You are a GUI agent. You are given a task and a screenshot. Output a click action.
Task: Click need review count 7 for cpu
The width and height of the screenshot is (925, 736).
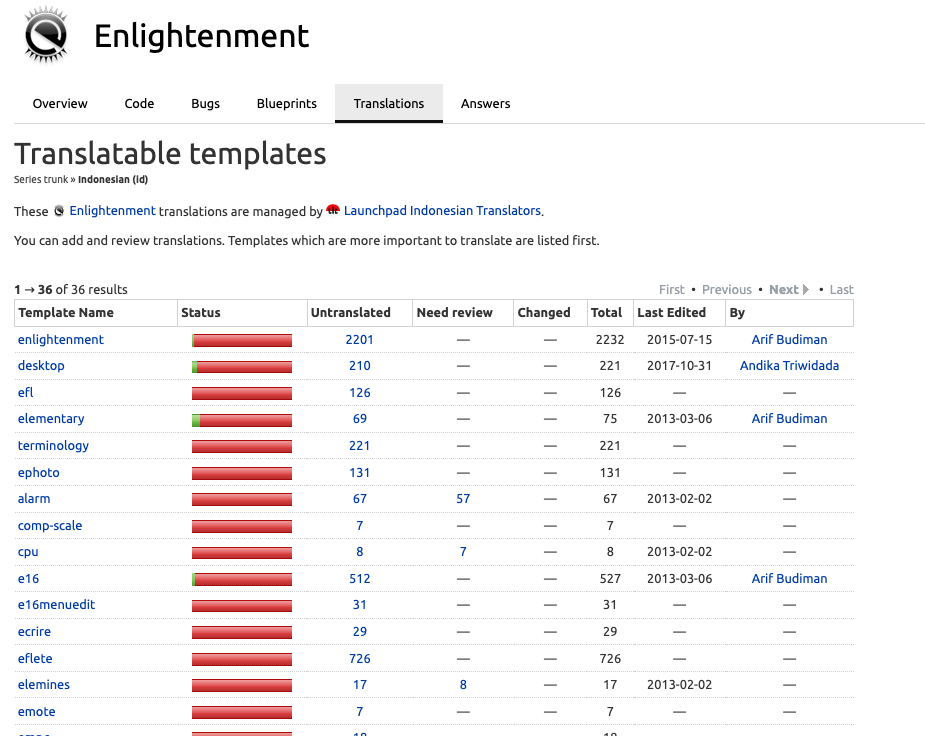[463, 552]
